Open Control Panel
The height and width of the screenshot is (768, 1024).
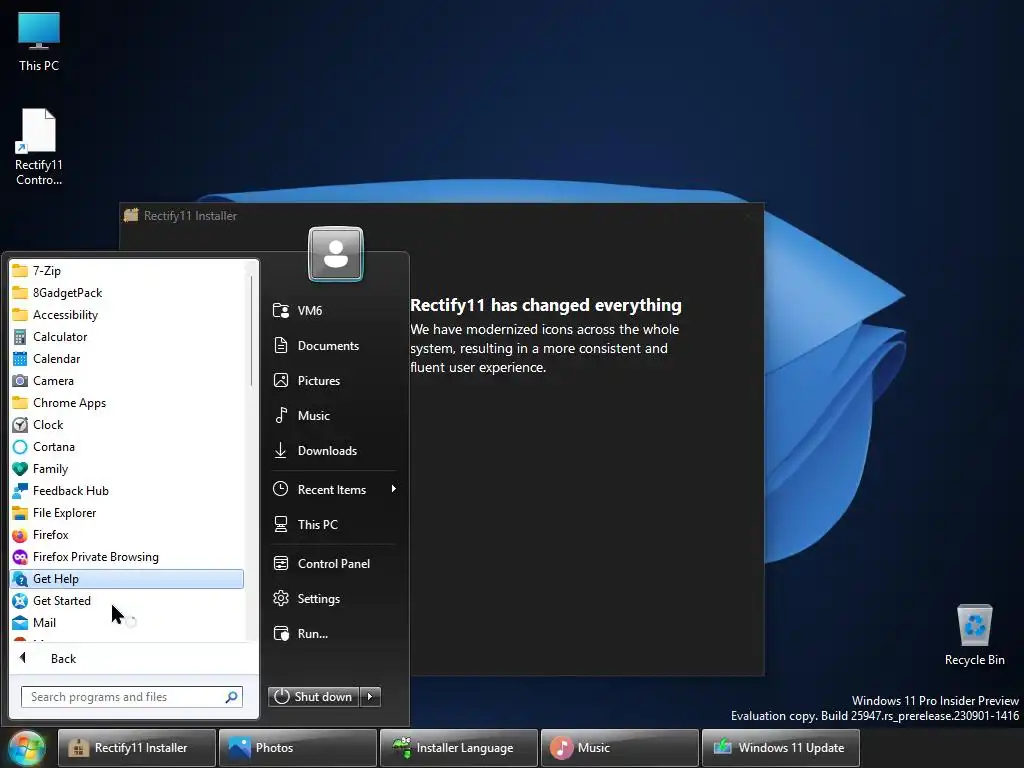334,564
